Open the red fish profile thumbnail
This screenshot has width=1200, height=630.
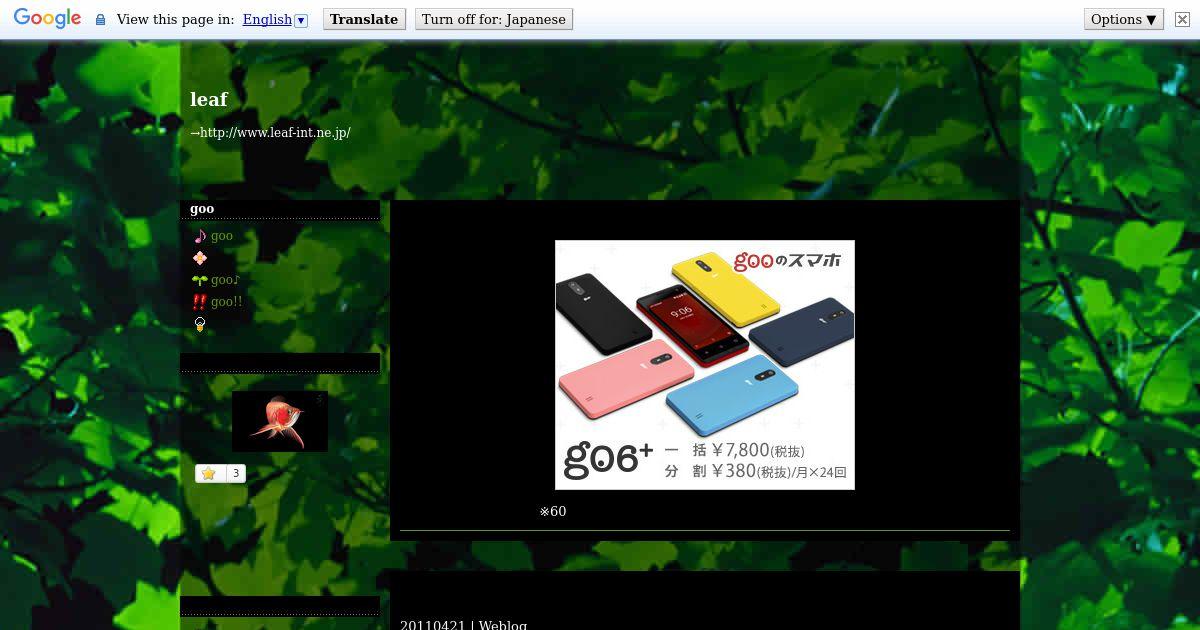[x=280, y=421]
